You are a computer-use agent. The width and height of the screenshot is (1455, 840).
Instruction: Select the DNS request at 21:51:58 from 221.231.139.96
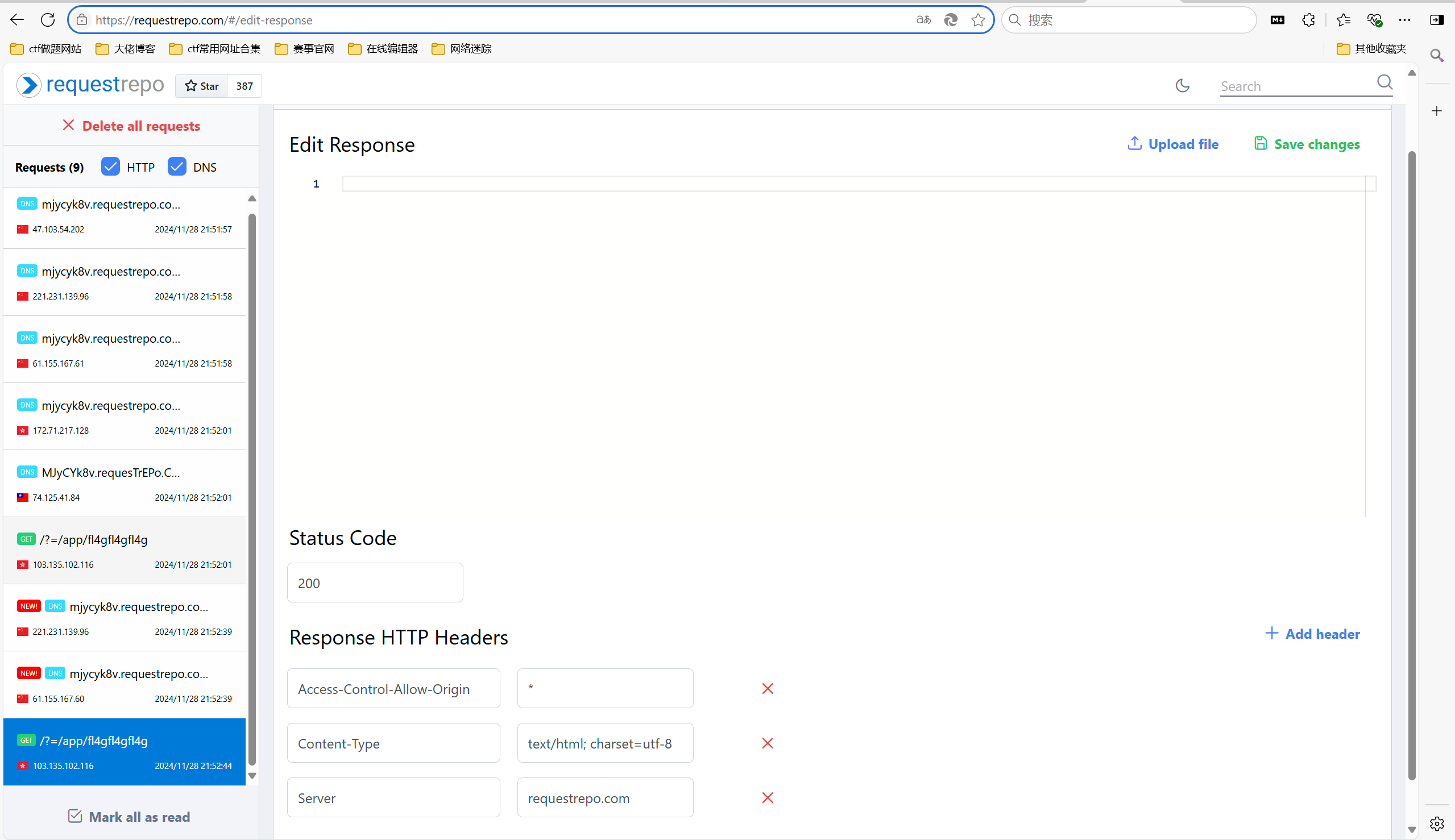coord(125,282)
